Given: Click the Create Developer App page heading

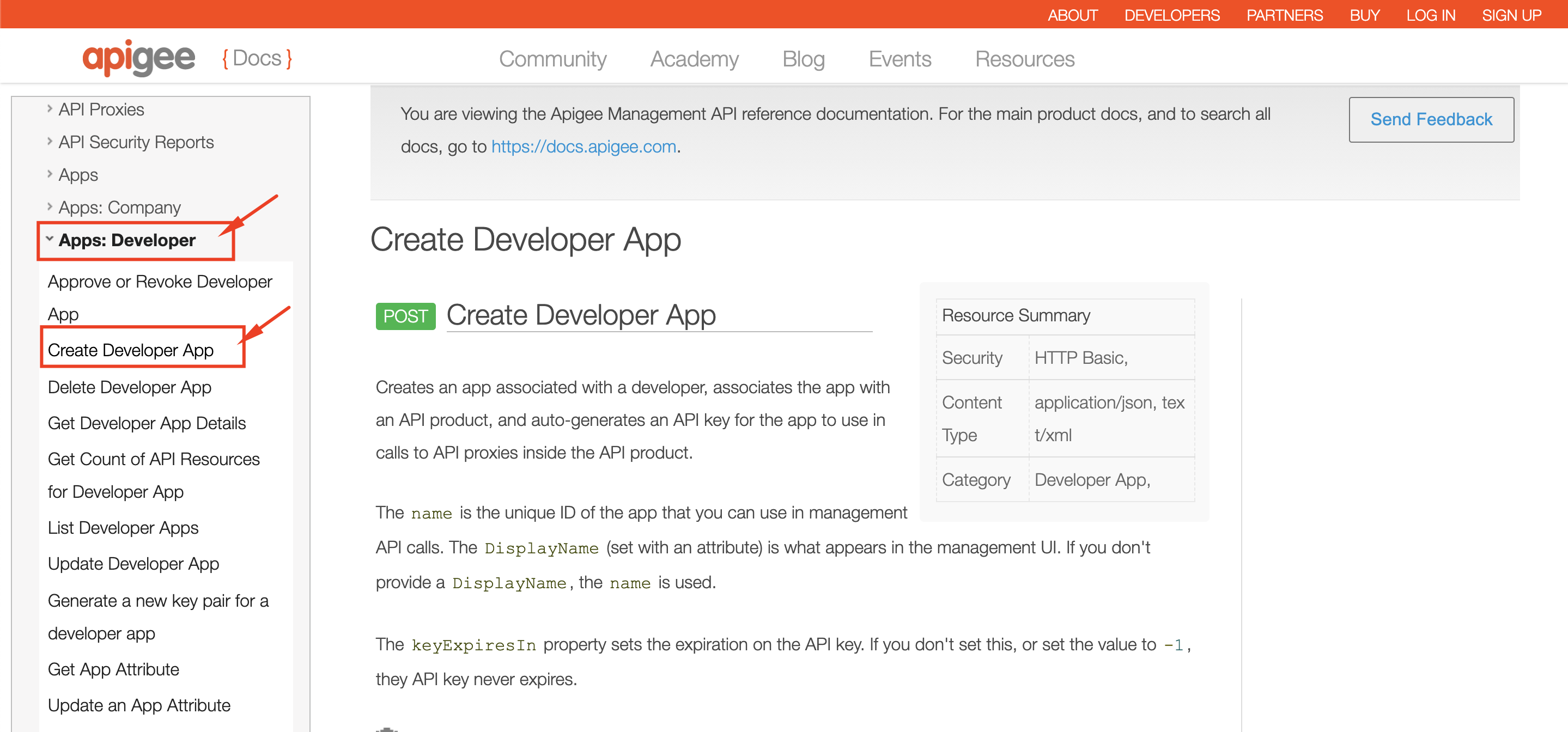Looking at the screenshot, I should tap(525, 239).
